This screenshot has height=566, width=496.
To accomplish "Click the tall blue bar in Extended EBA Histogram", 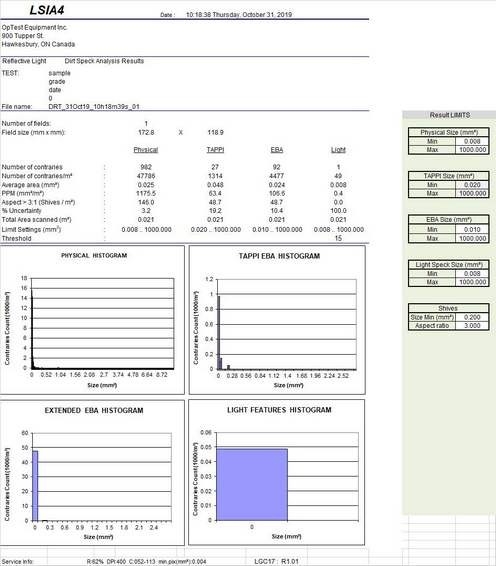I will click(x=35, y=486).
